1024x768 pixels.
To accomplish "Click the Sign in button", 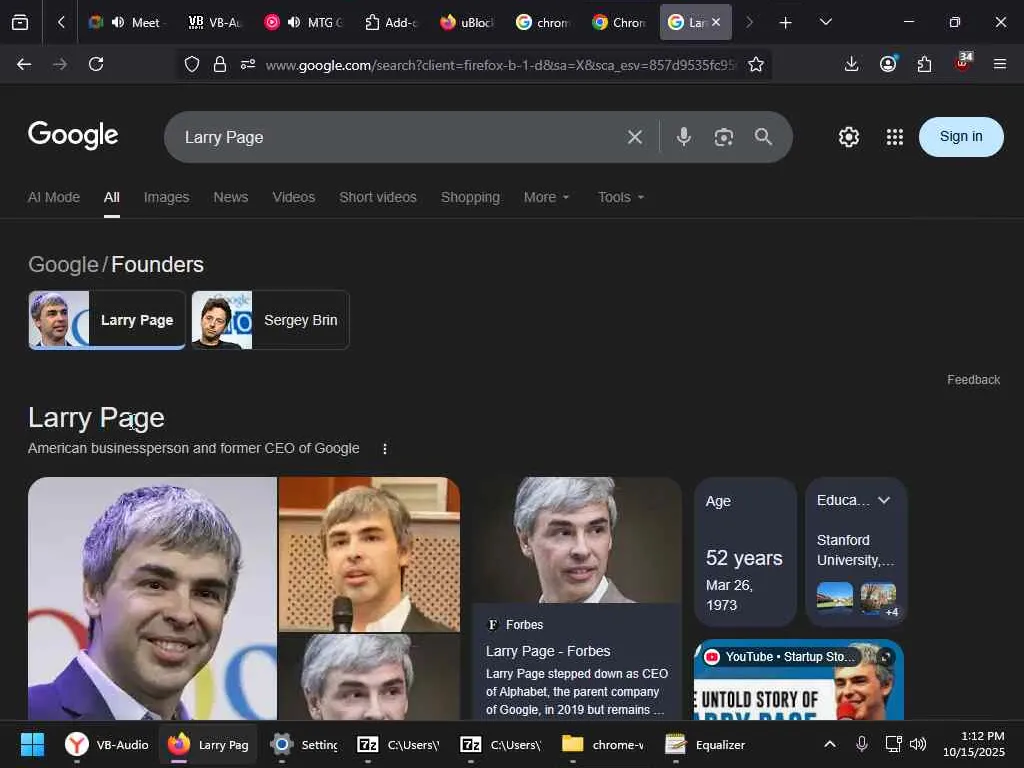I will [x=961, y=136].
